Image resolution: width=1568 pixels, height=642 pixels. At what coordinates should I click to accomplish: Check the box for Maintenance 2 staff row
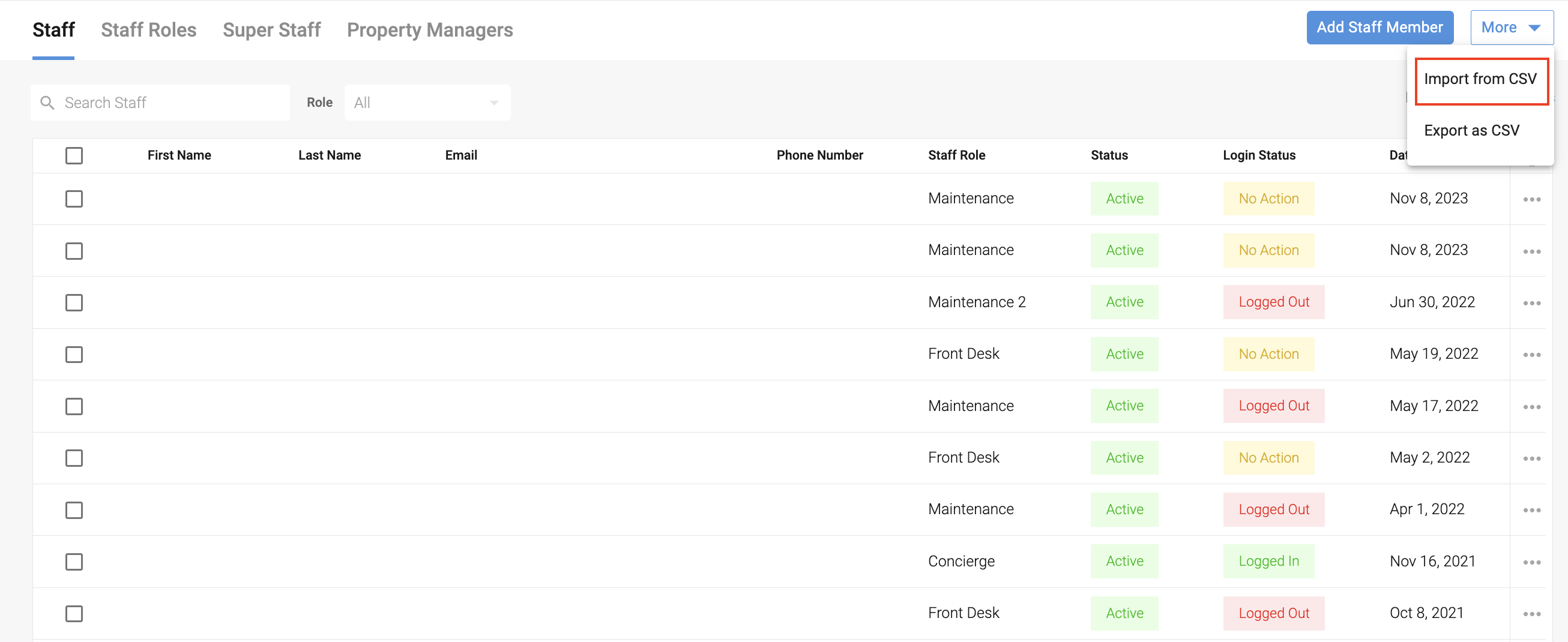click(74, 302)
